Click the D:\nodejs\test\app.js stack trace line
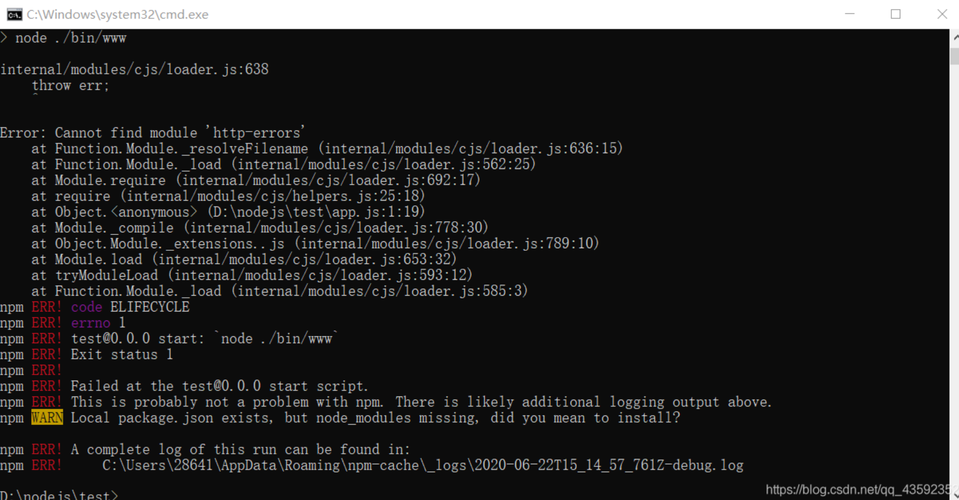This screenshot has width=959, height=500. pyautogui.click(x=228, y=212)
